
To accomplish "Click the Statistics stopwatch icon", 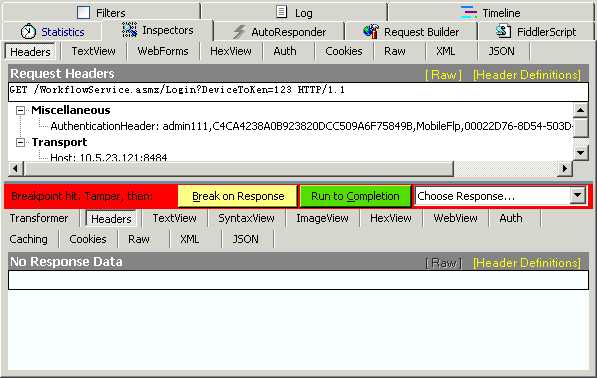I will 28,31.
